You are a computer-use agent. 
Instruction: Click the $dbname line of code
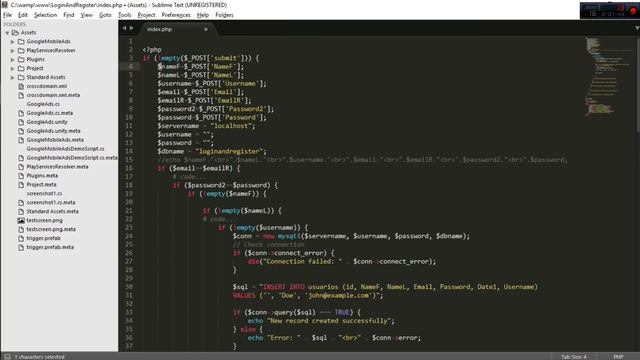(211, 151)
